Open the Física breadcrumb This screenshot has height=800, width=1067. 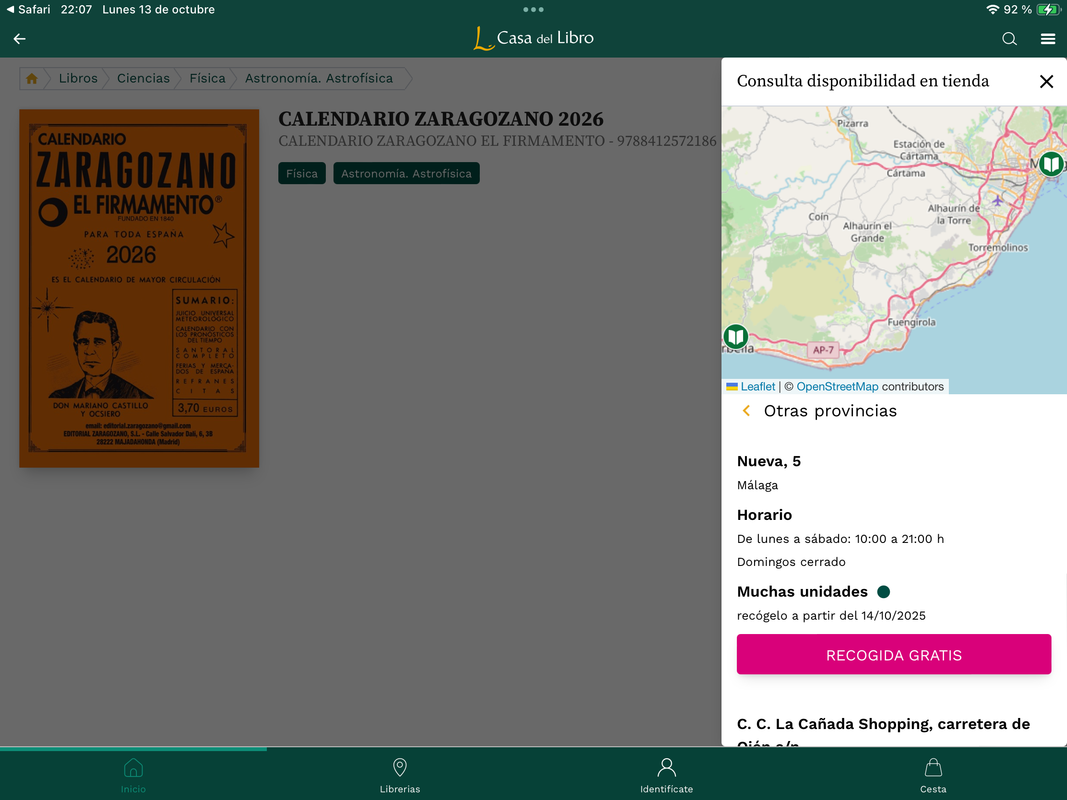207,78
